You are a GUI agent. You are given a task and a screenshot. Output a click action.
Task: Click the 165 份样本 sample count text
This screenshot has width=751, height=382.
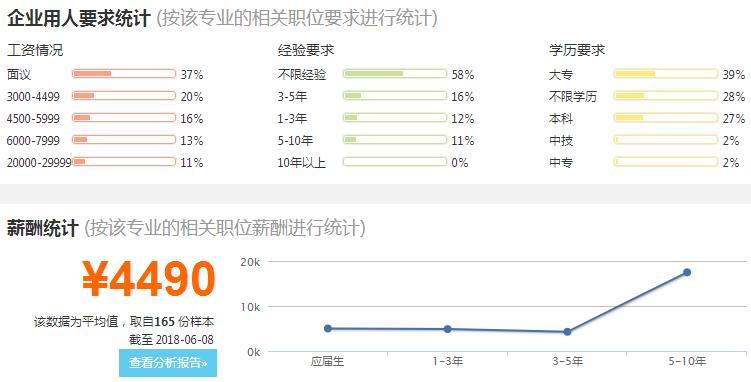(x=184, y=322)
